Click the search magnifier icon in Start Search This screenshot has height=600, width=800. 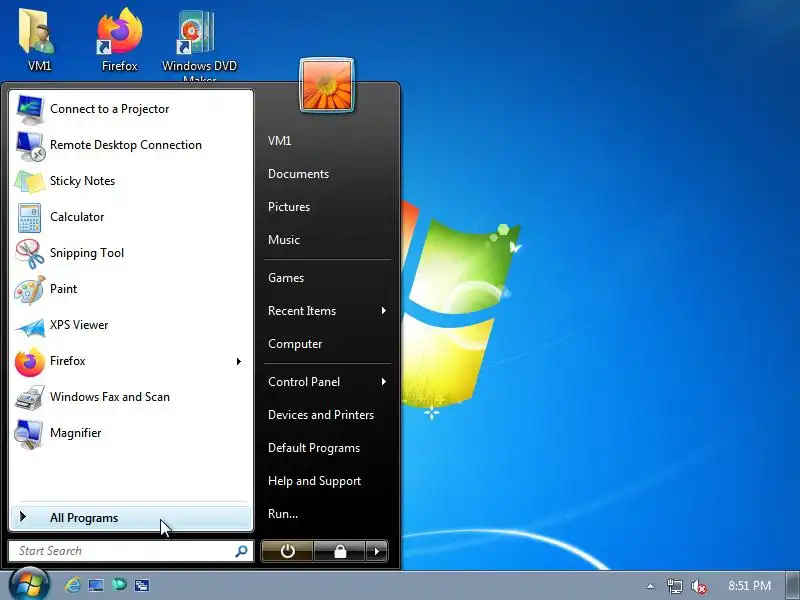tap(241, 551)
